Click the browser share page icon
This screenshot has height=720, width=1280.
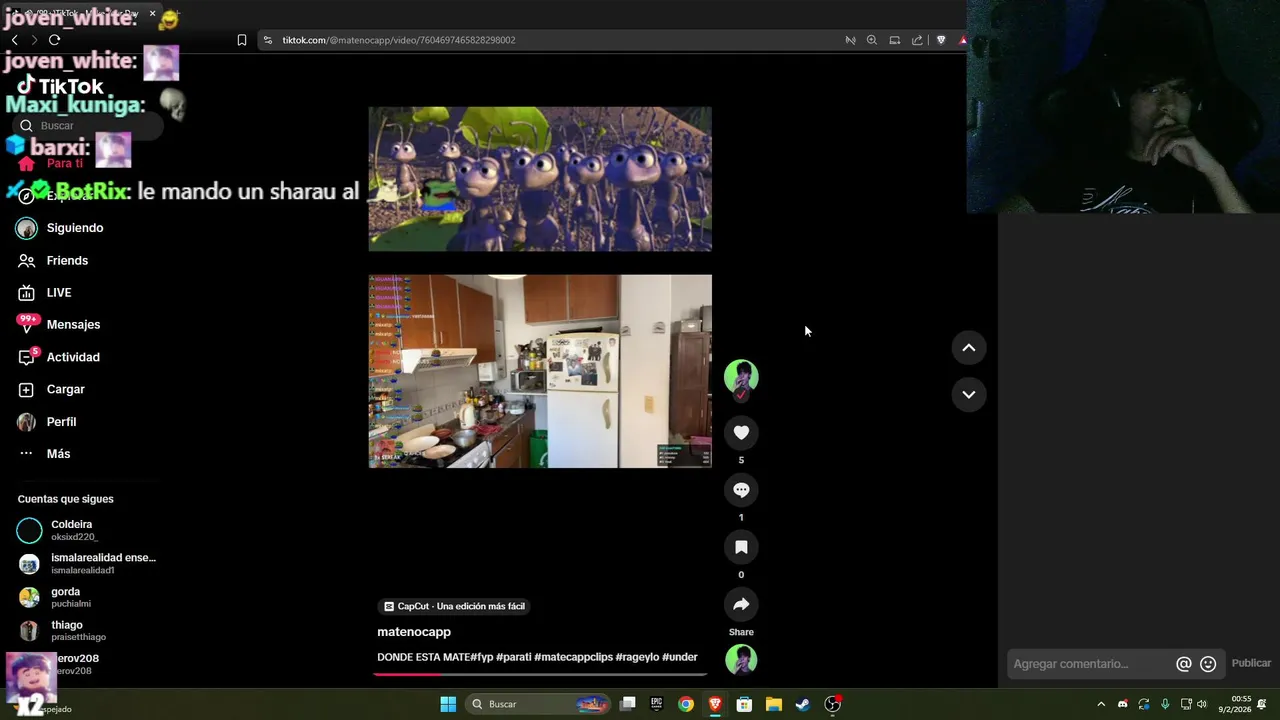point(917,40)
